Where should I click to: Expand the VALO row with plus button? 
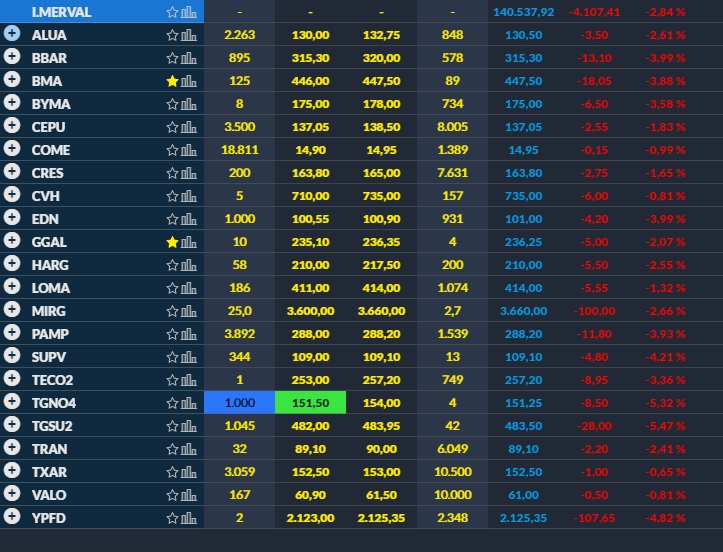click(12, 493)
